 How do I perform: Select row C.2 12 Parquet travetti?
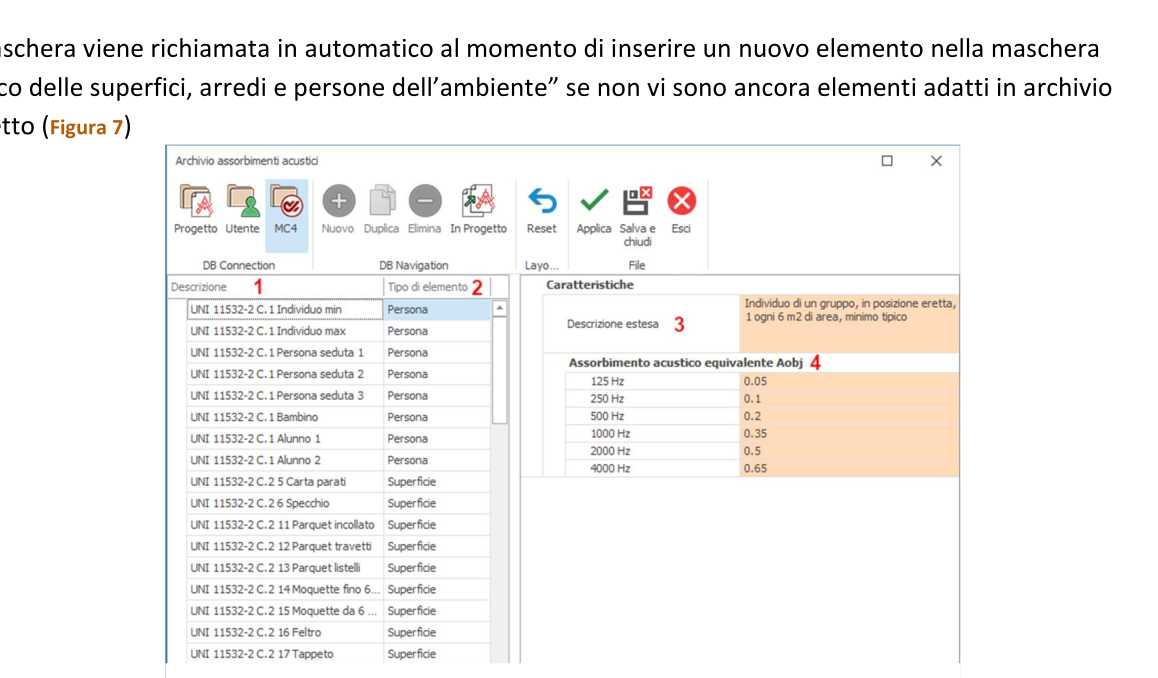284,546
